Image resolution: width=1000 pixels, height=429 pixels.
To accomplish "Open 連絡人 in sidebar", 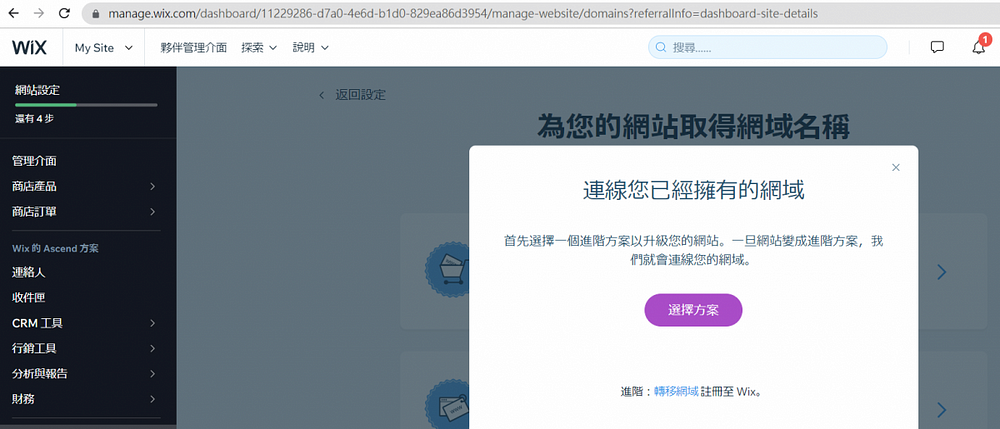I will 29,273.
